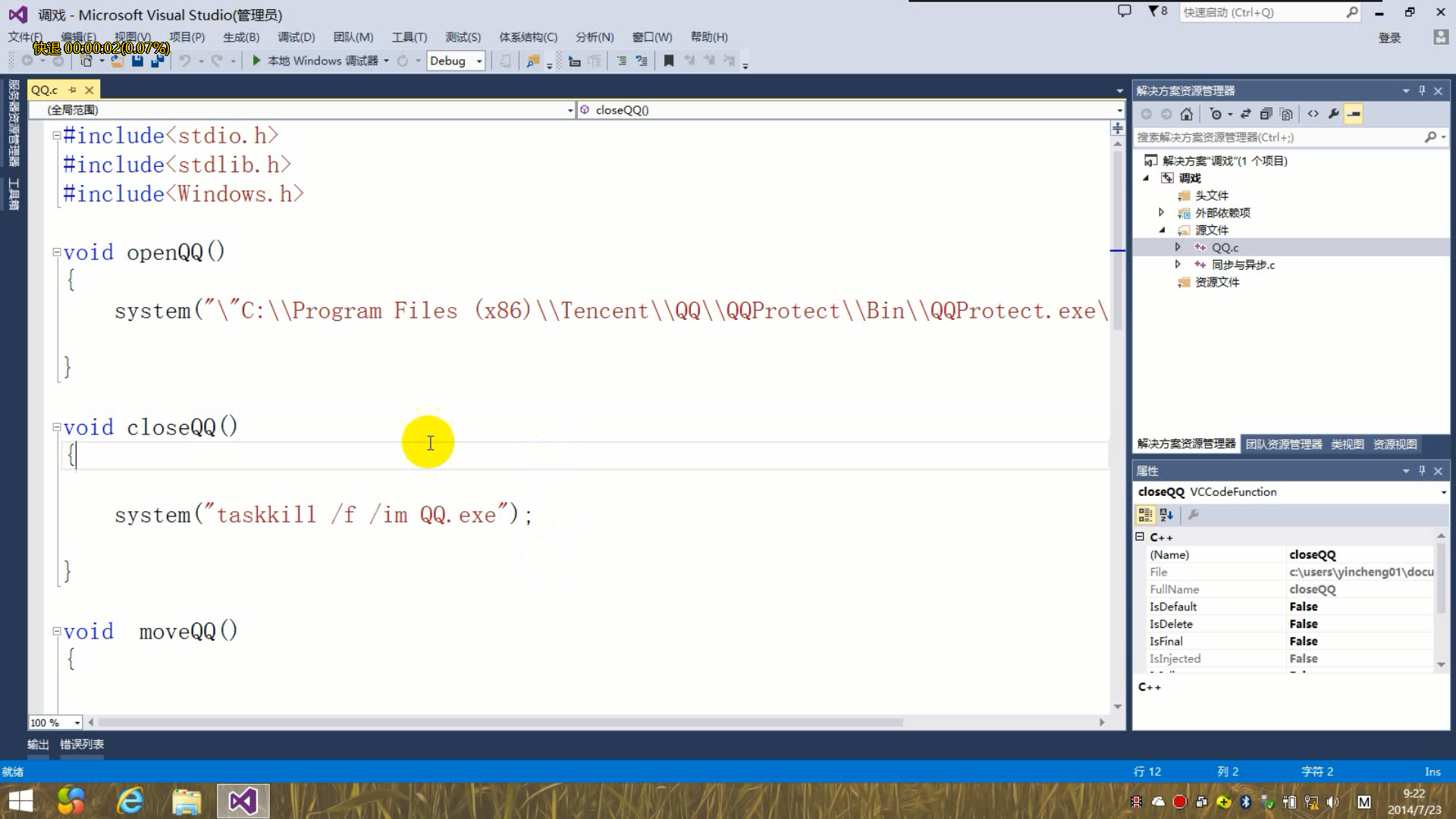Open the 错误列表 panel tab

[x=82, y=744]
